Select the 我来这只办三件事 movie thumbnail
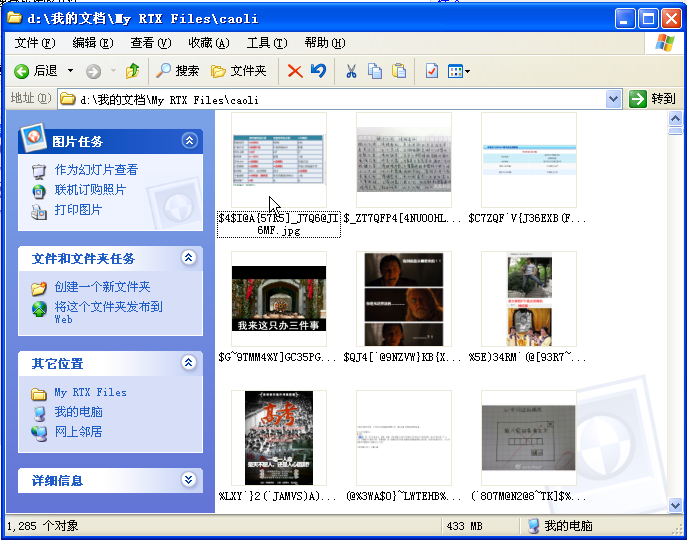 [x=279, y=298]
